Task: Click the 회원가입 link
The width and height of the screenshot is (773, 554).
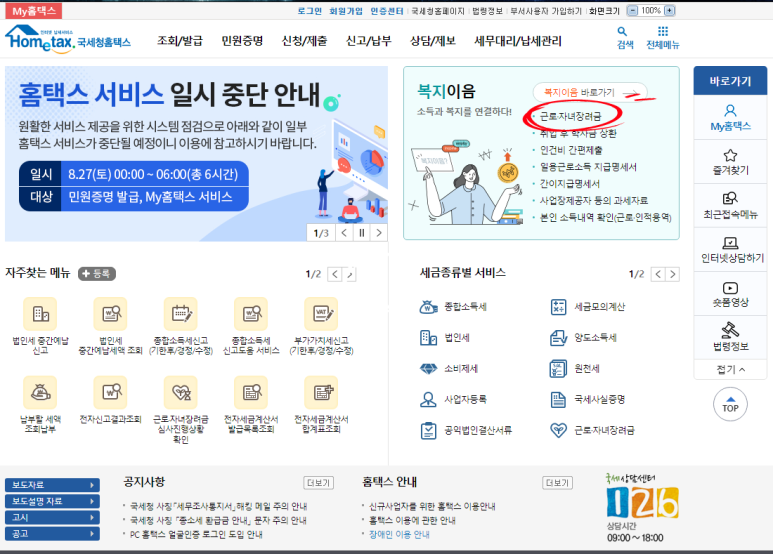Action: [x=346, y=11]
